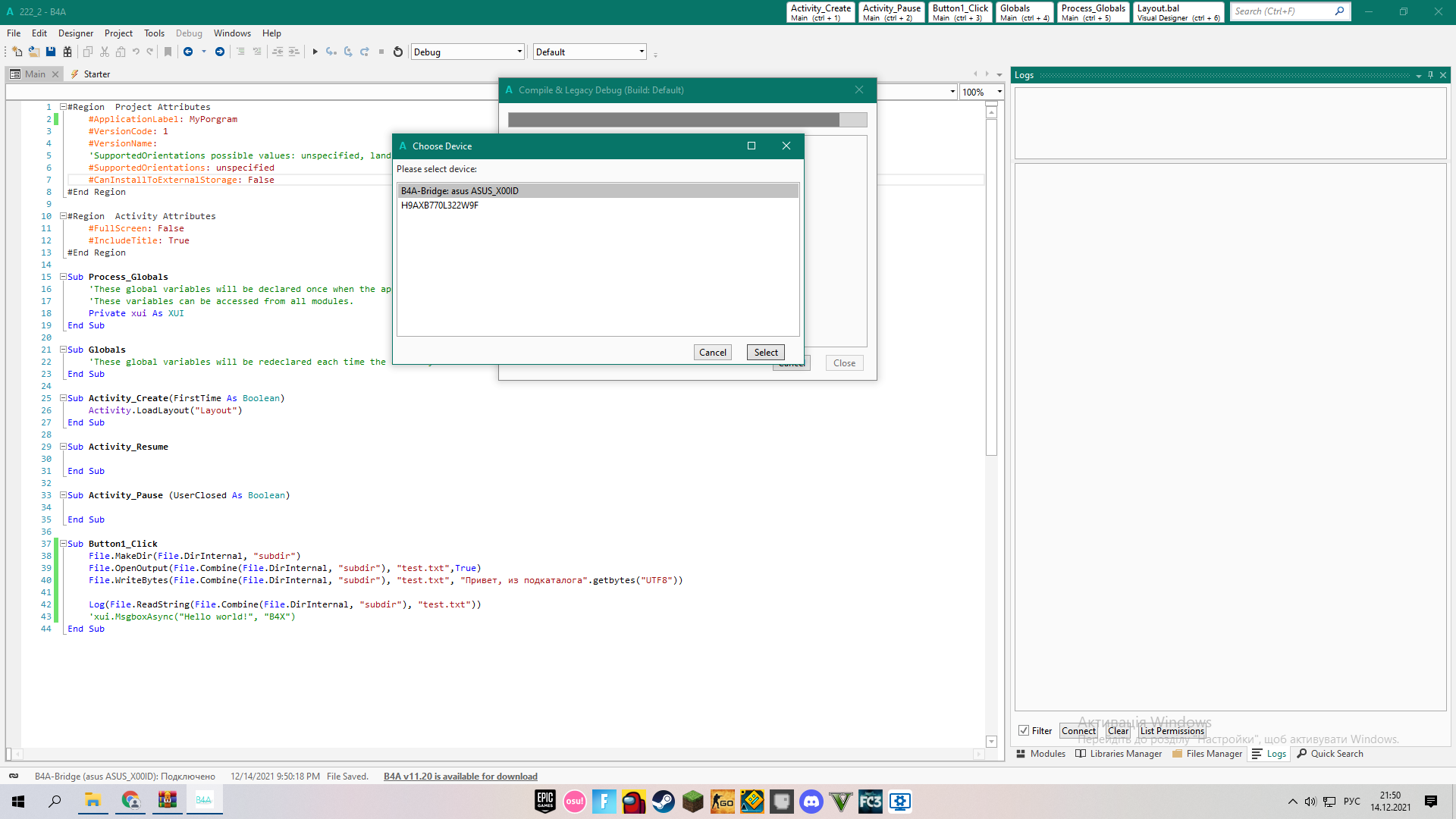The width and height of the screenshot is (1456, 819).
Task: Cut code using the scissors icon
Action: click(105, 51)
